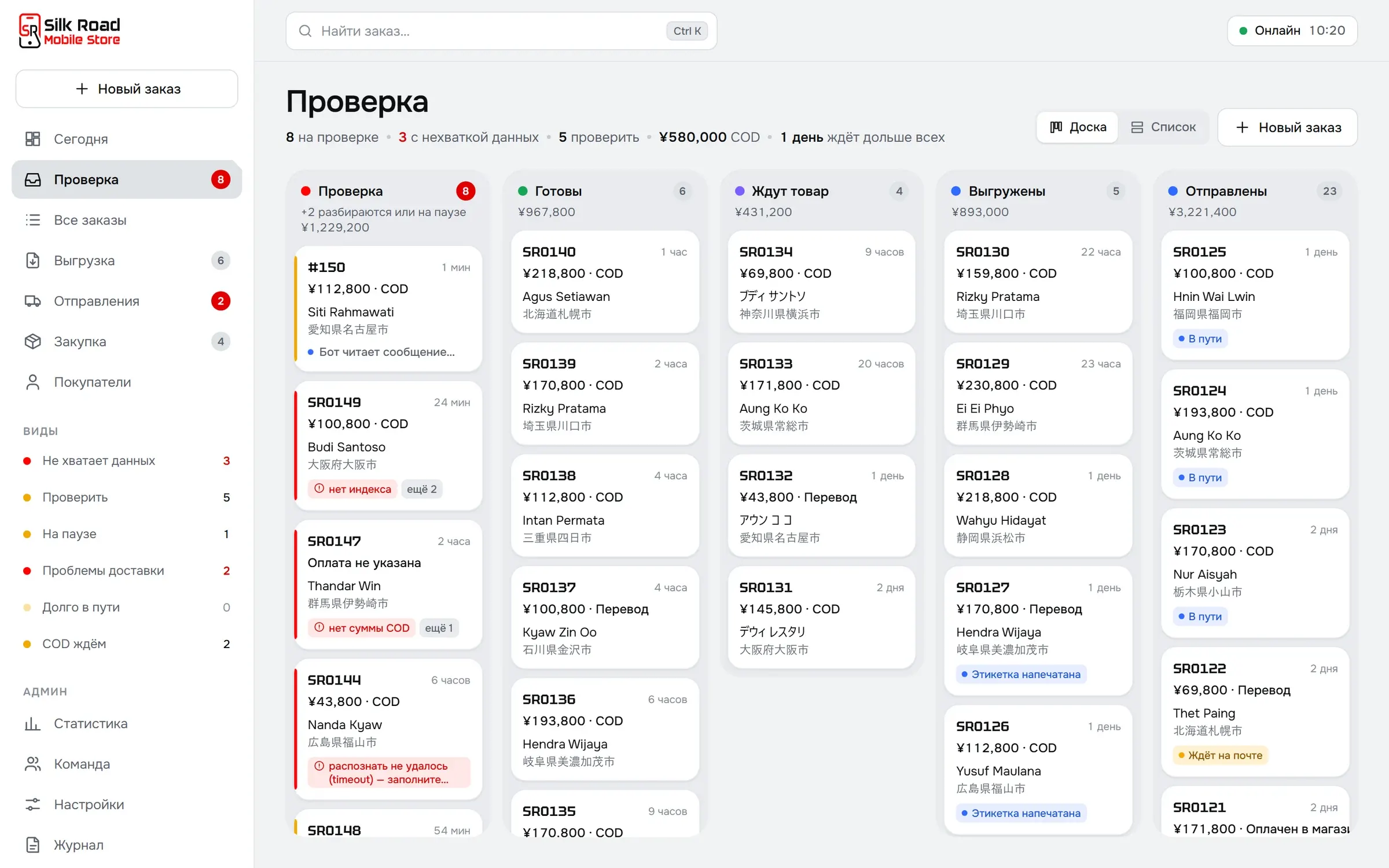The image size is (1389, 868).
Task: Select the COD ждём view filter
Action: point(127,644)
